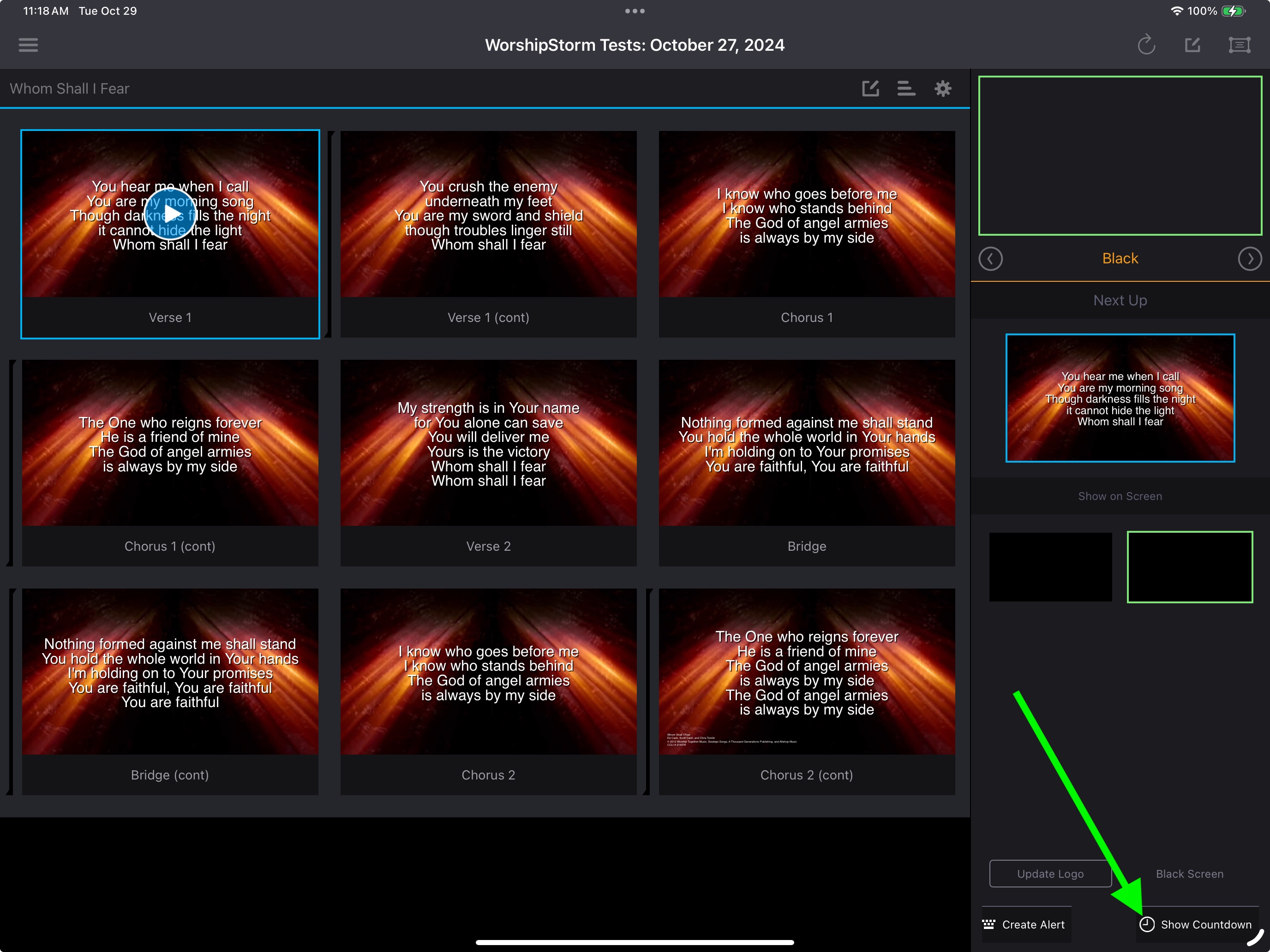The width and height of the screenshot is (1270, 952).
Task: Open the hamburger menu
Action: click(28, 45)
